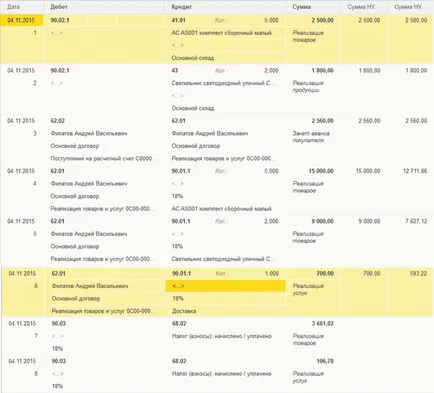Screen dimensions: 434x393
Task: Click the Дебет column header
Action: pyautogui.click(x=59, y=7)
